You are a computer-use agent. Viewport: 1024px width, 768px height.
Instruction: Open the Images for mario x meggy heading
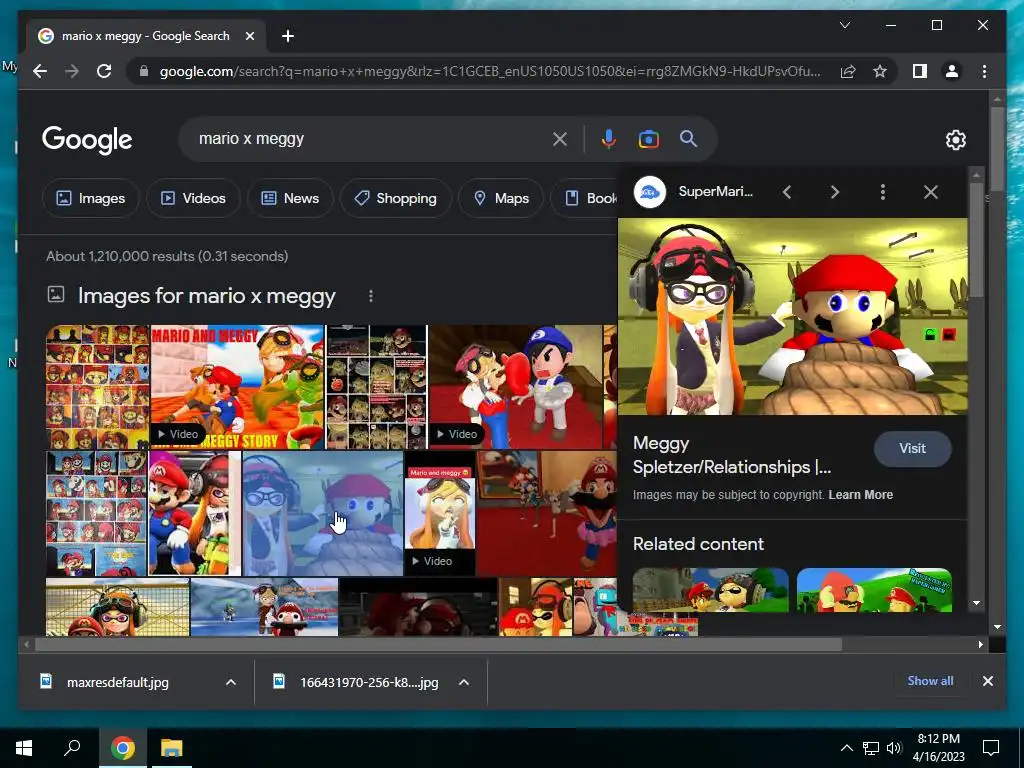206,296
